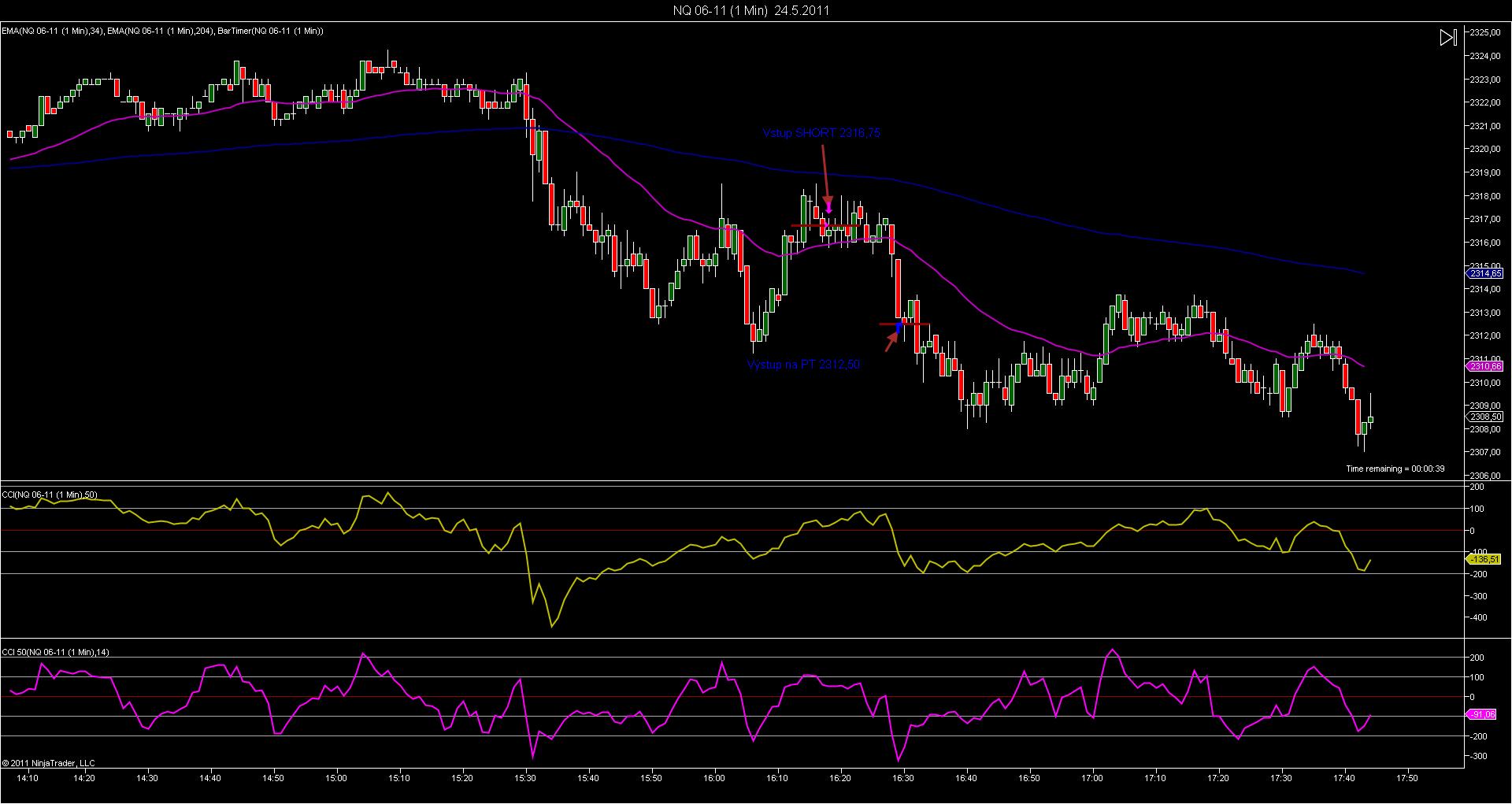Click the 16:00 label on time axis

(714, 778)
